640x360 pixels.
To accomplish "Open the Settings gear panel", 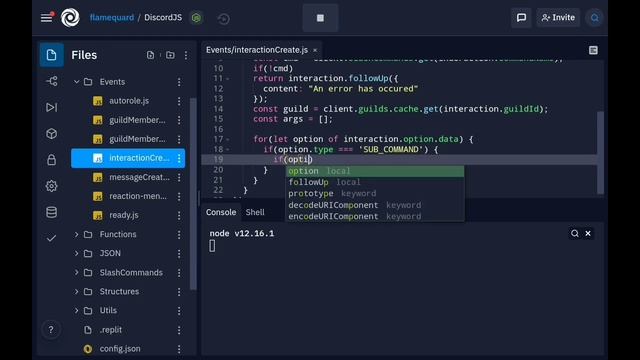I will (x=51, y=186).
